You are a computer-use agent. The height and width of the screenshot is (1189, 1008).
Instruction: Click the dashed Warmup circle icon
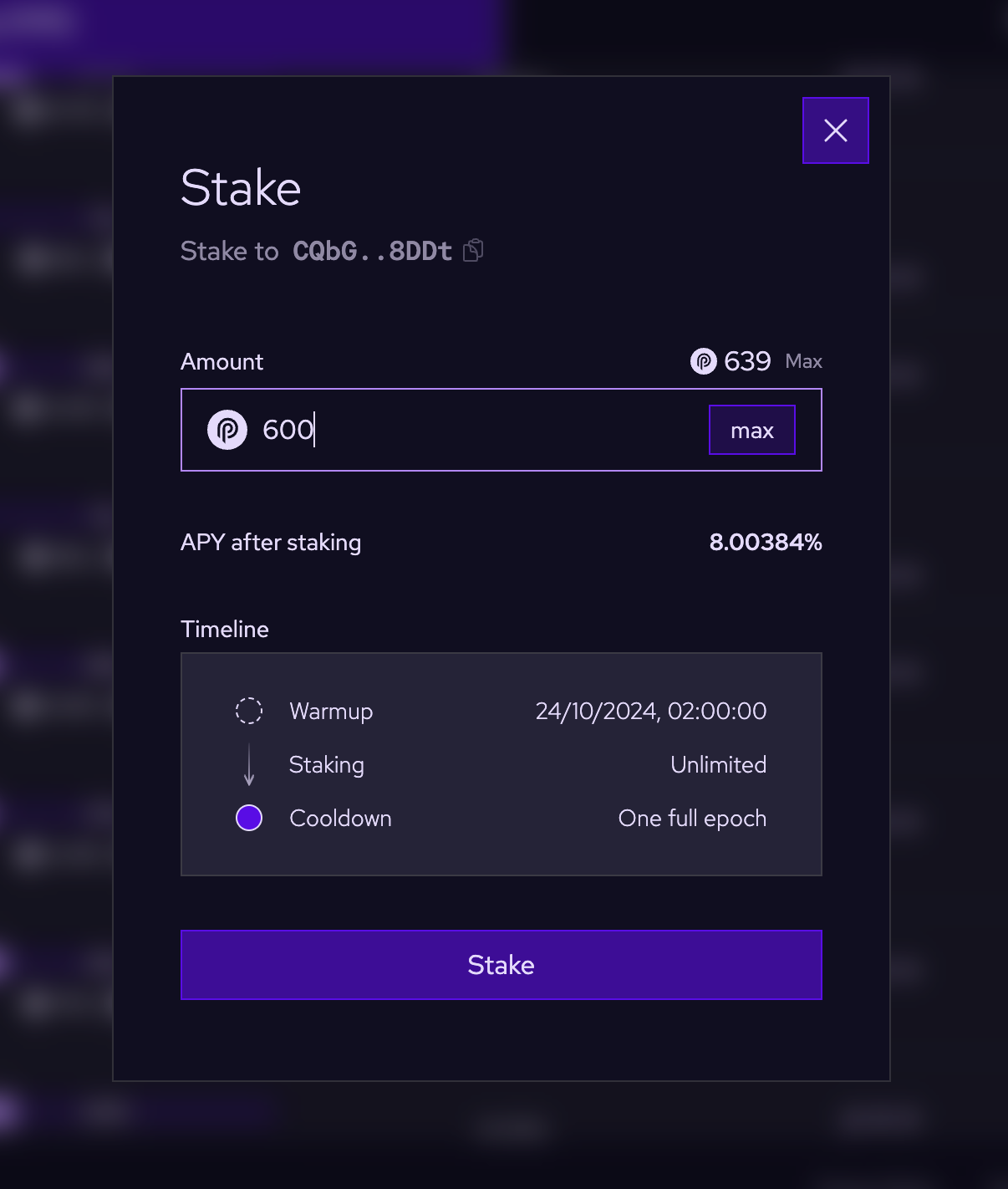coord(249,711)
